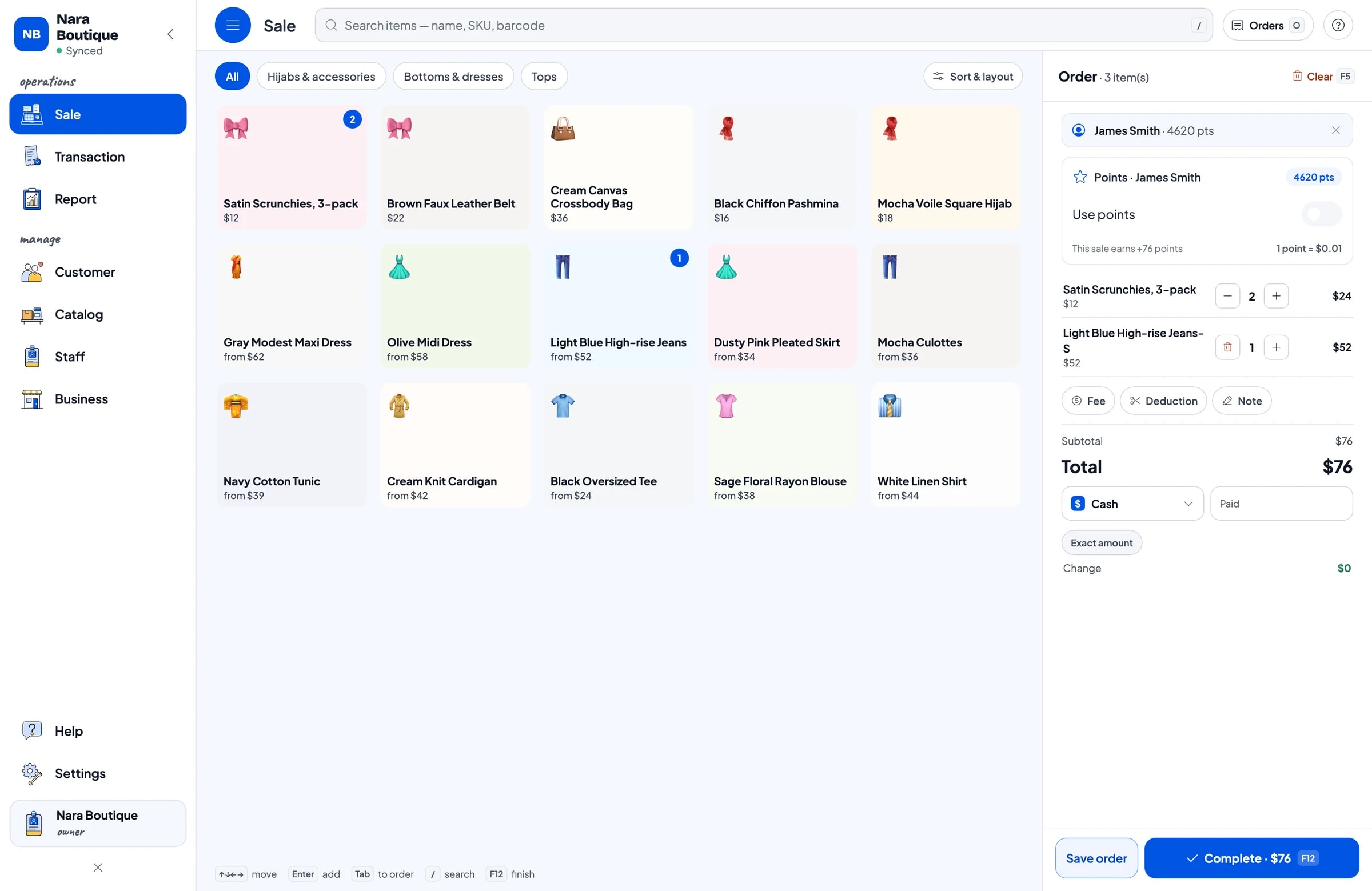Add Olive Midi Dress product card

click(455, 306)
